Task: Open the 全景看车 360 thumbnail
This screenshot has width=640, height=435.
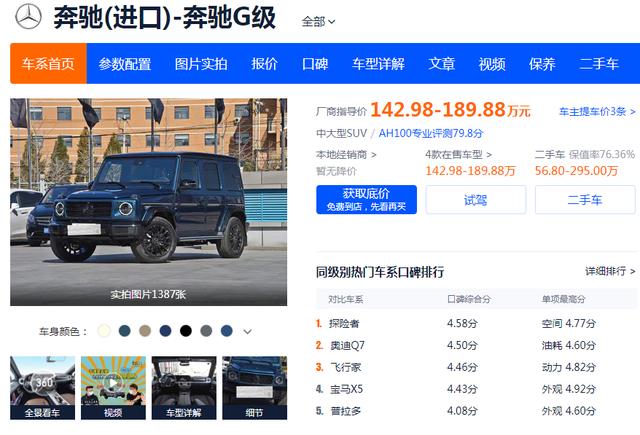Action: [x=42, y=388]
